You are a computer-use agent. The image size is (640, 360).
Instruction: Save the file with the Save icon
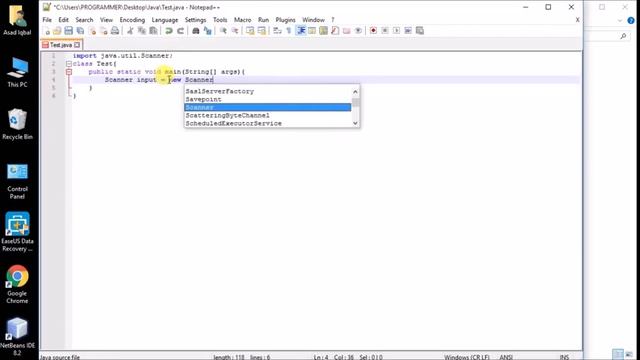pyautogui.click(x=69, y=31)
